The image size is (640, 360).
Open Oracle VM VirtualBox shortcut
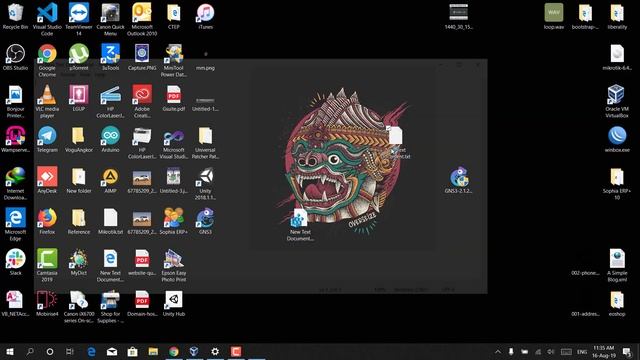[x=617, y=101]
